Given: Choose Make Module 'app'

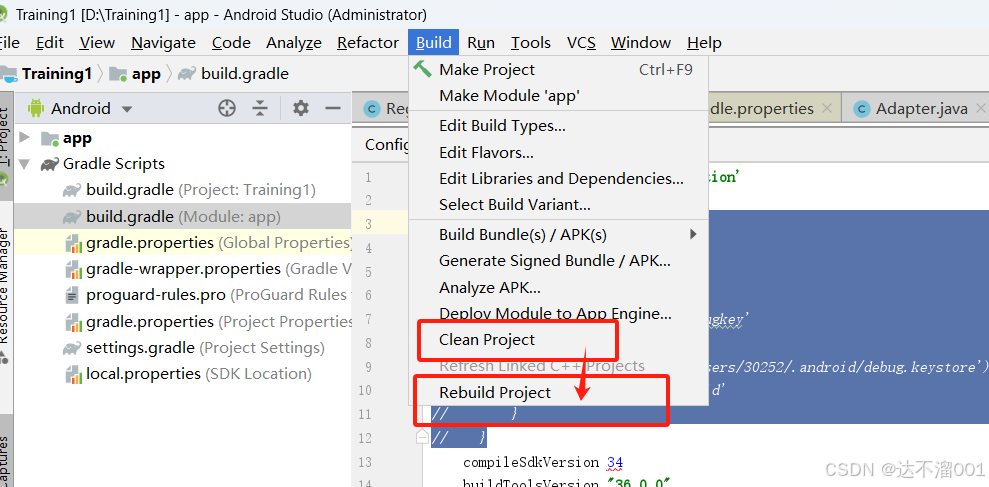Looking at the screenshot, I should coord(559,96).
